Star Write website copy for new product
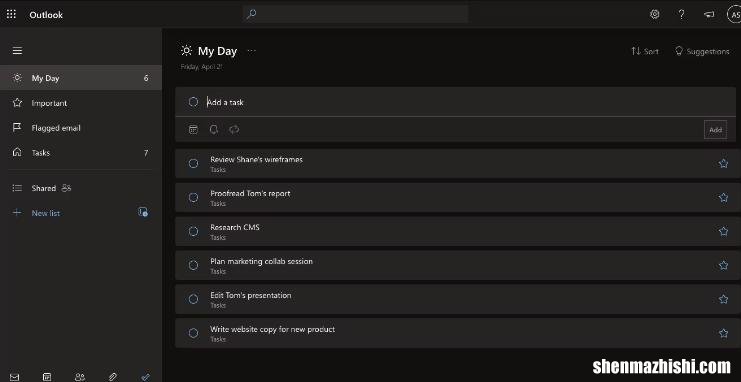The height and width of the screenshot is (382, 741). [x=723, y=333]
